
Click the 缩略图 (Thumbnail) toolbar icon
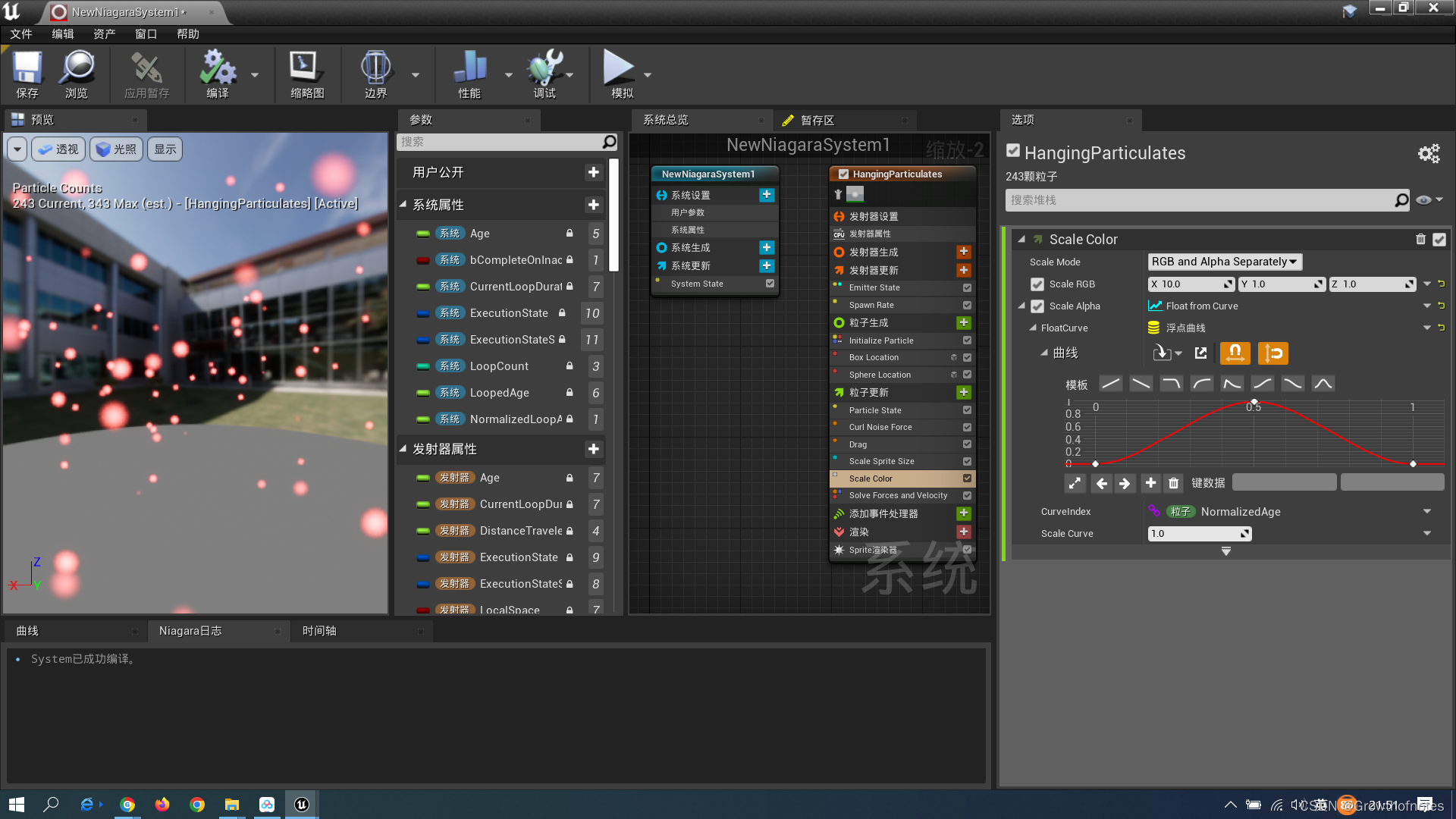tap(306, 74)
